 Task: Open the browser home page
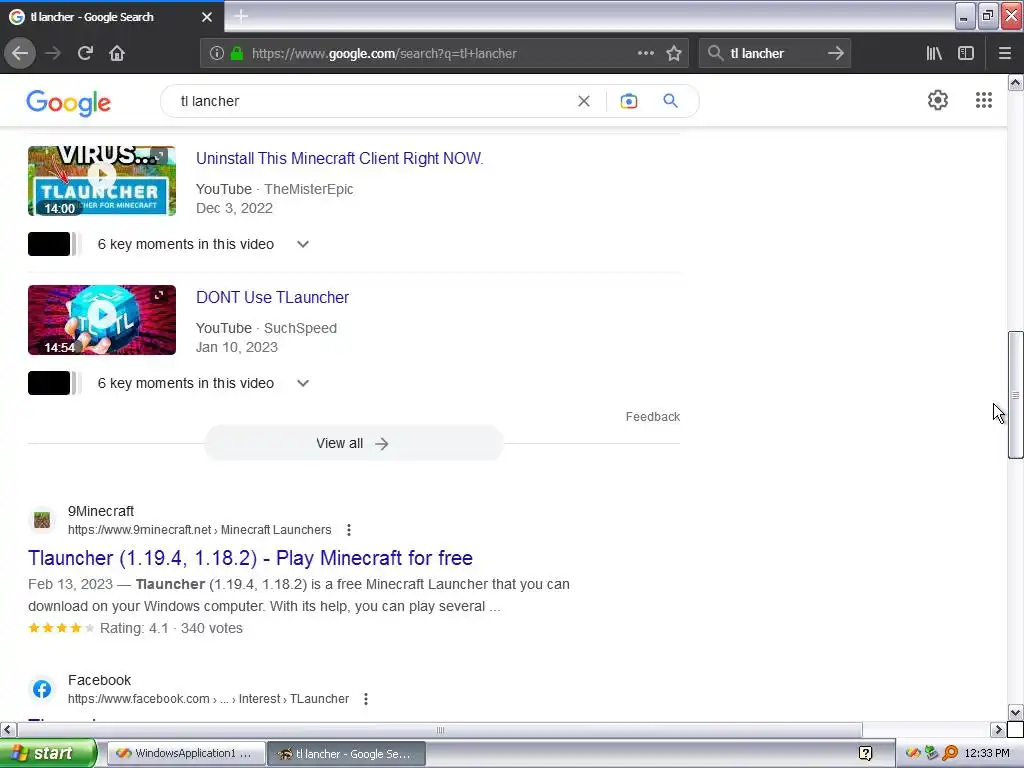point(117,53)
